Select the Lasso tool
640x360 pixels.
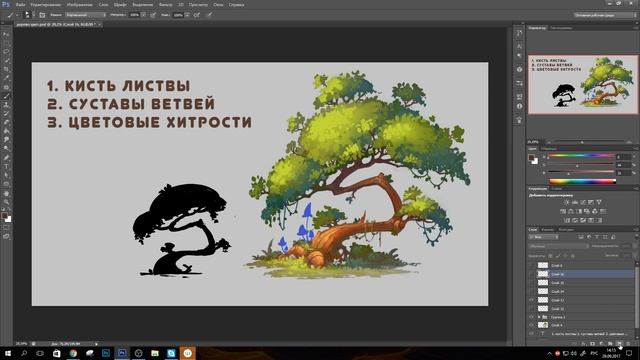(x=6, y=52)
